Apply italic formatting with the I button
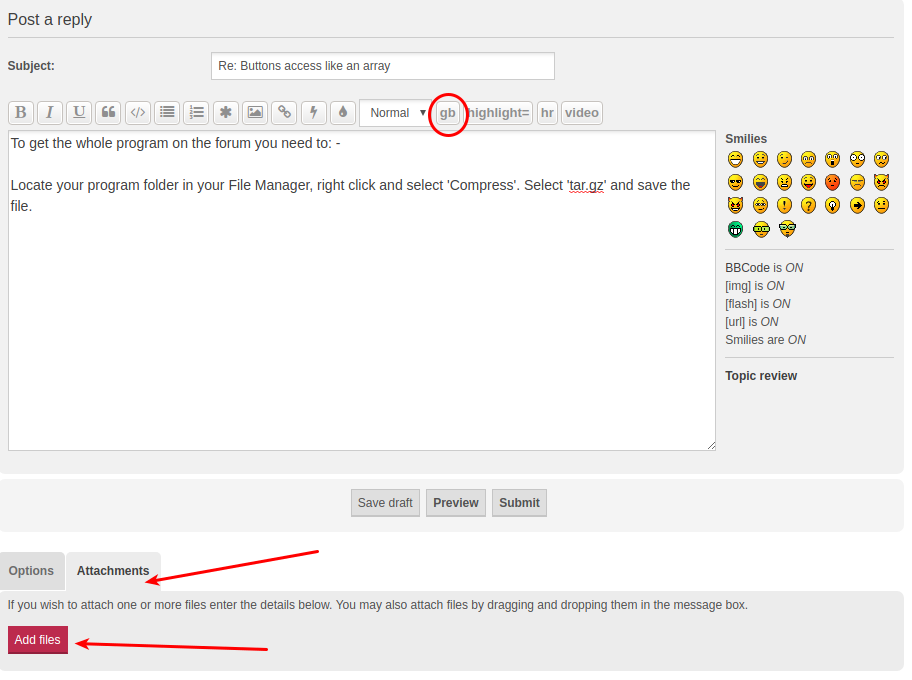 pos(50,112)
